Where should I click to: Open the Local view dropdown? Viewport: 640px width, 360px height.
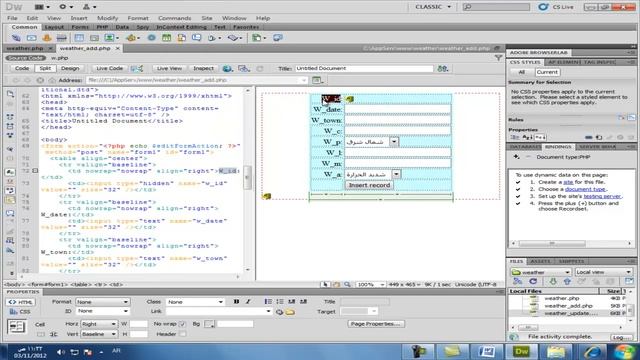pos(604,272)
